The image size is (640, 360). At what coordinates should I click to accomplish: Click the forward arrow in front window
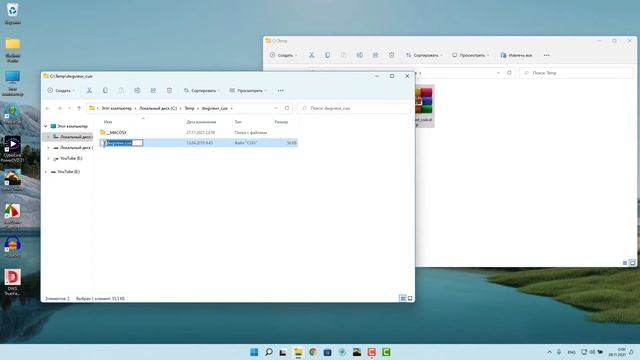point(60,108)
